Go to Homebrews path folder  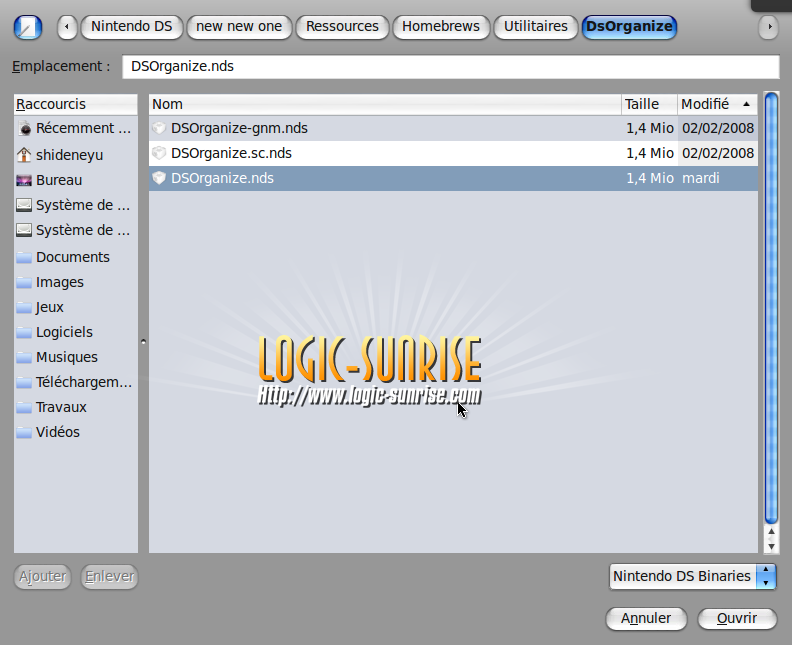440,26
